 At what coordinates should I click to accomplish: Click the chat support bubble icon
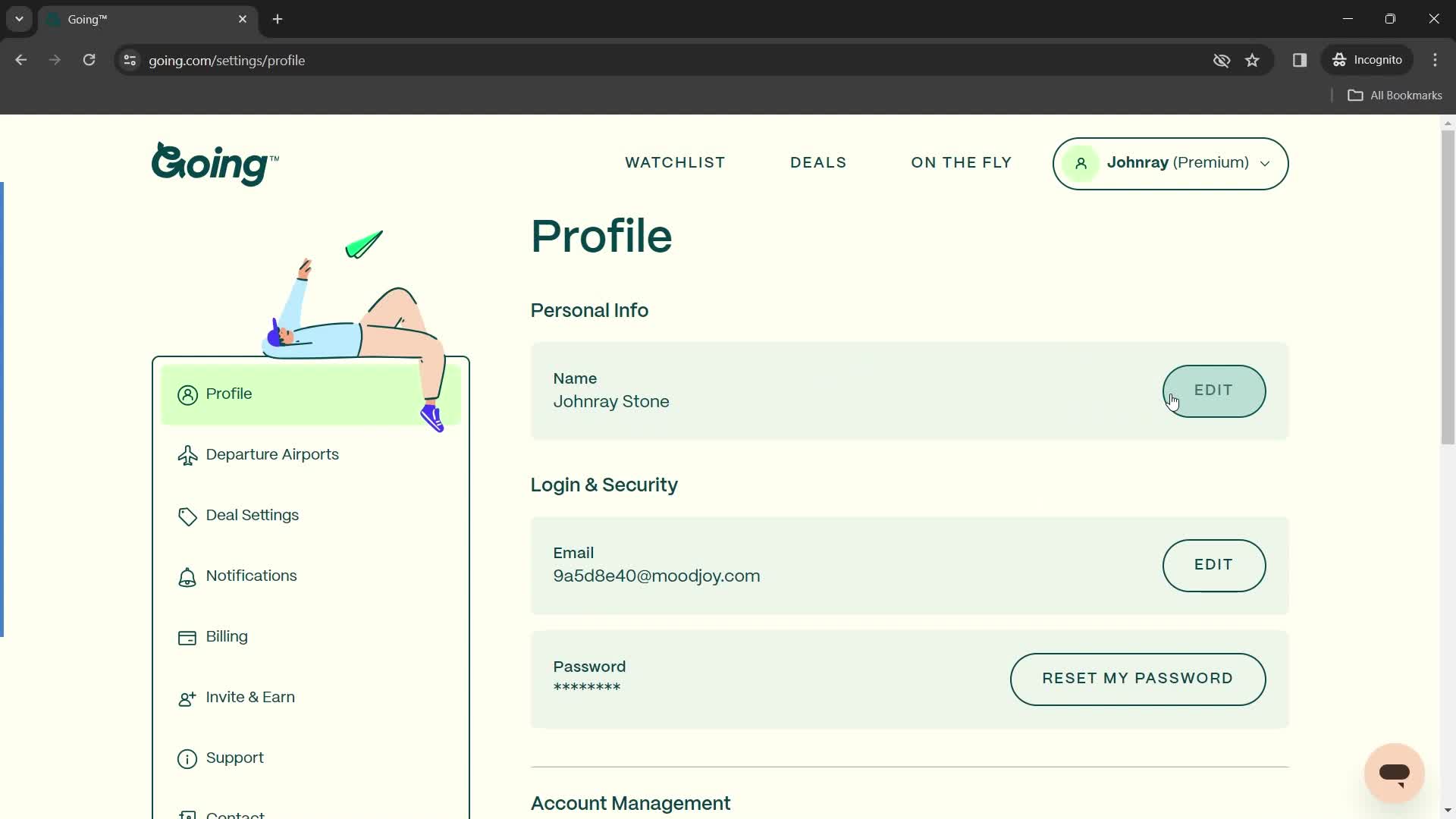click(x=1395, y=773)
